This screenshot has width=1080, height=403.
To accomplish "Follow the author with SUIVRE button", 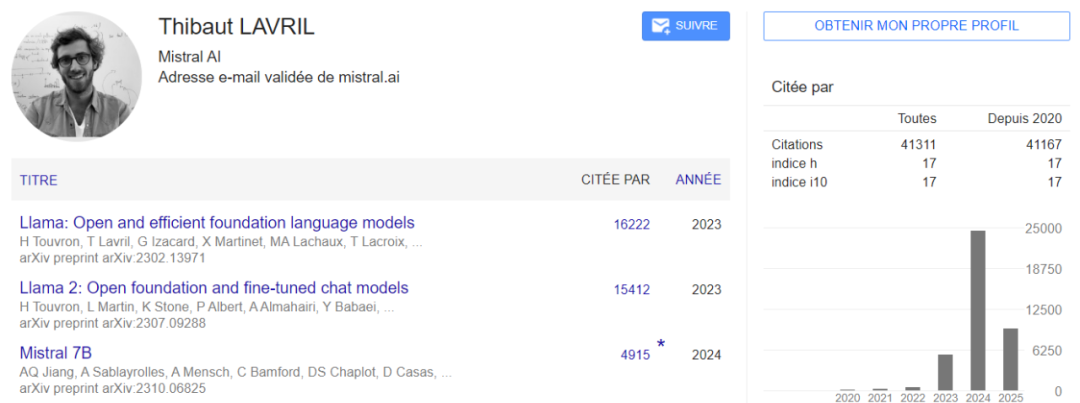I will tap(686, 26).
